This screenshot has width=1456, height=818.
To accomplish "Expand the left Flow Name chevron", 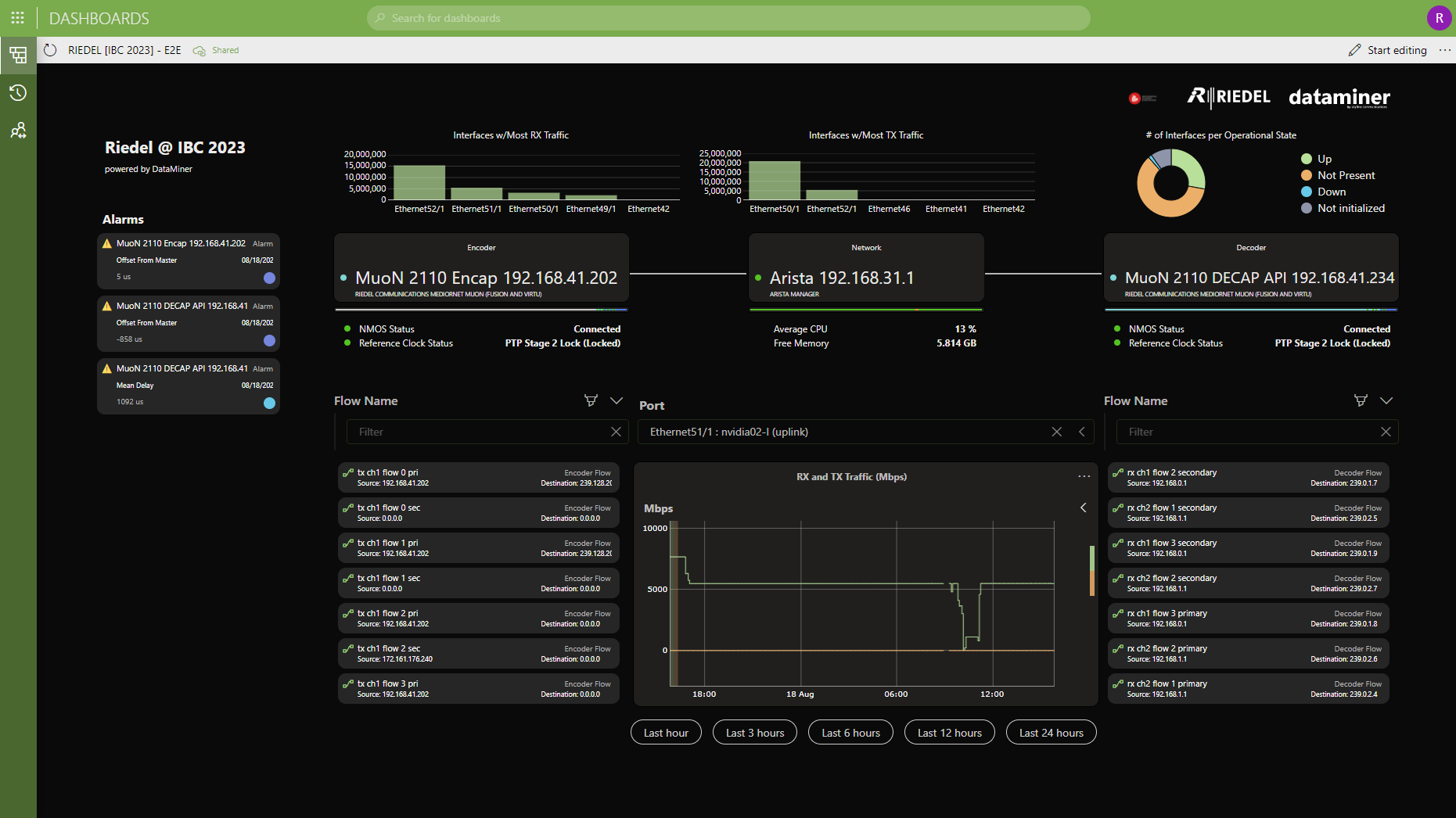I will (x=617, y=400).
